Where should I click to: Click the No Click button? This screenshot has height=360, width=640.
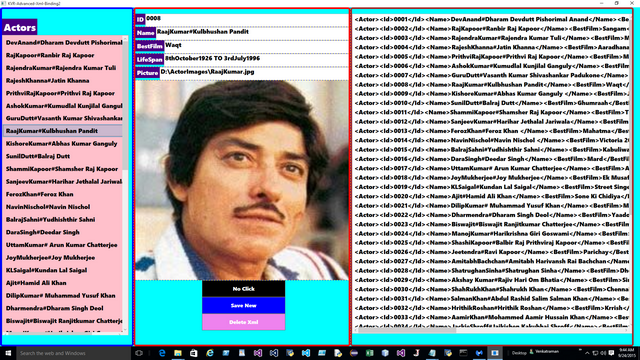click(244, 289)
